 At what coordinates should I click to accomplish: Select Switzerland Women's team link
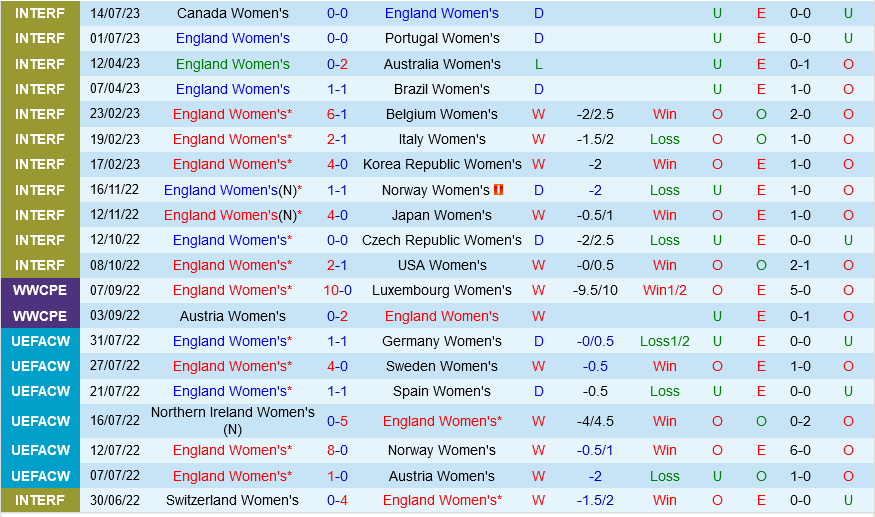(x=232, y=500)
